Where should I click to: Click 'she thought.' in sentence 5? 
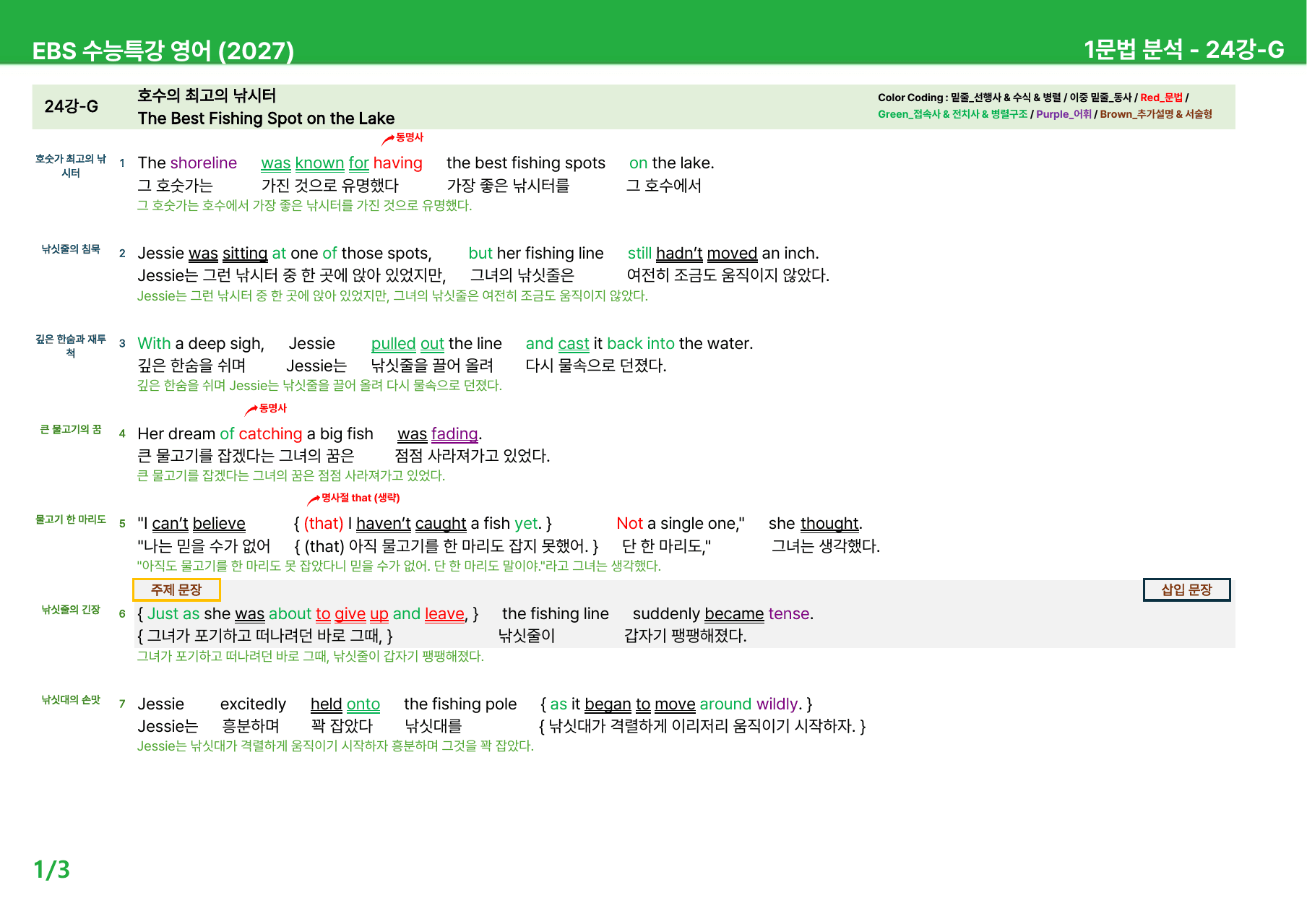tap(816, 524)
